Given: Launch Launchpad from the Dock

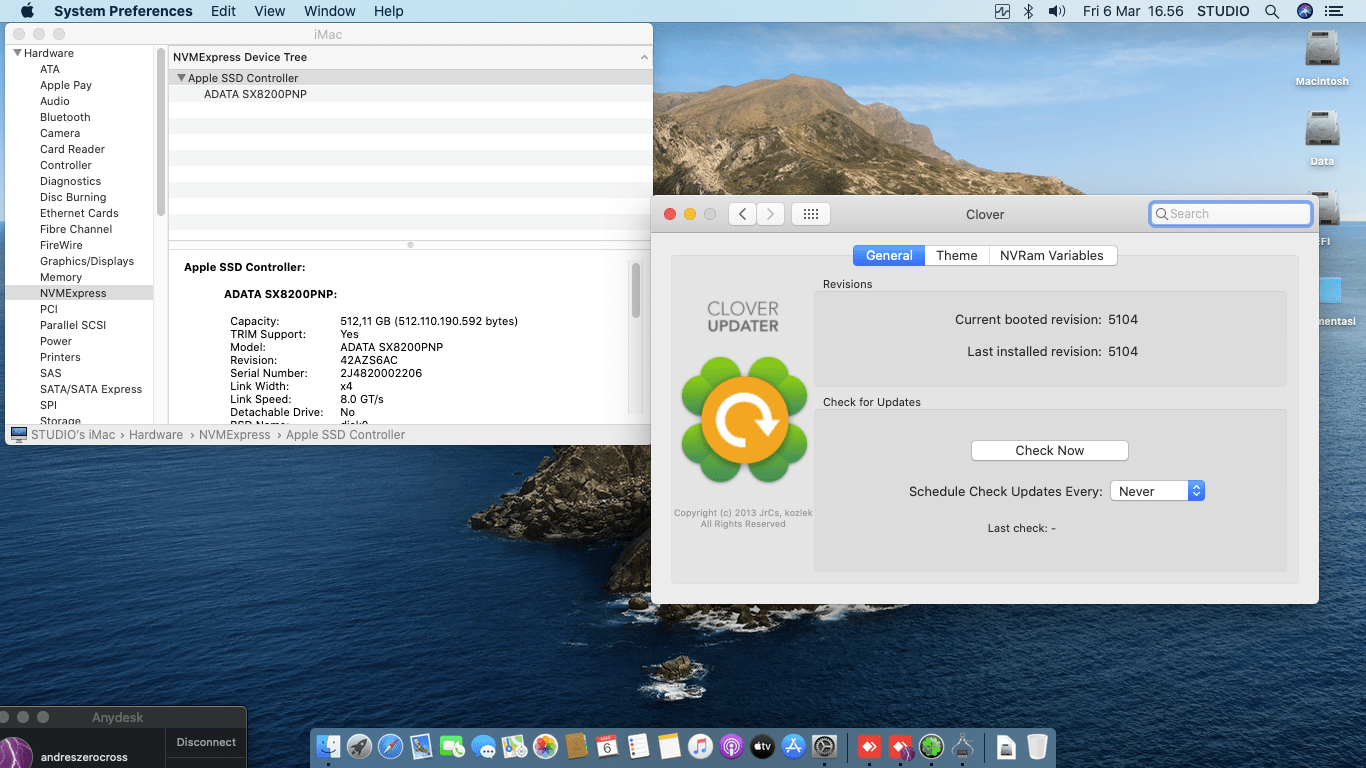Looking at the screenshot, I should tap(360, 746).
